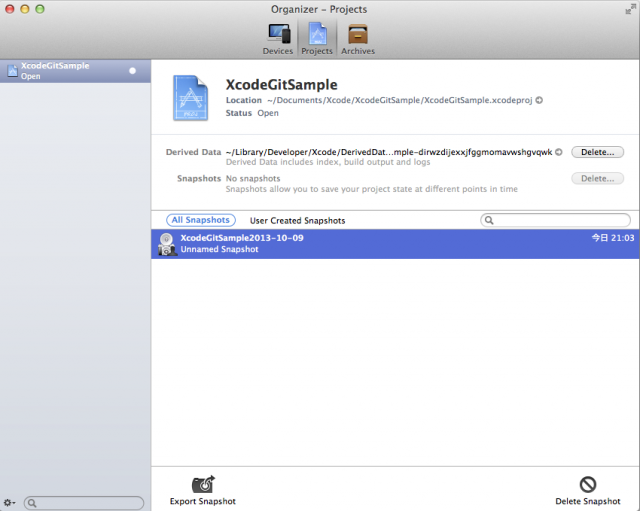Reveal project location with the arrow icon
640x511 pixels.
click(x=539, y=100)
